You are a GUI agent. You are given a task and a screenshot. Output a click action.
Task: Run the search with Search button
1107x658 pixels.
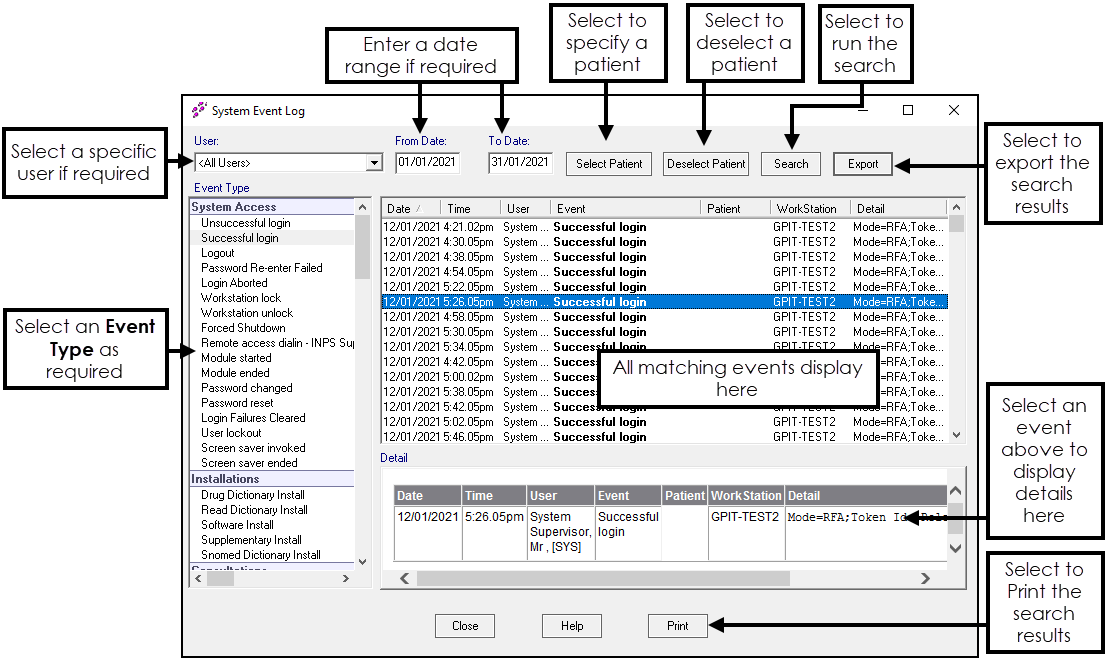pyautogui.click(x=790, y=164)
